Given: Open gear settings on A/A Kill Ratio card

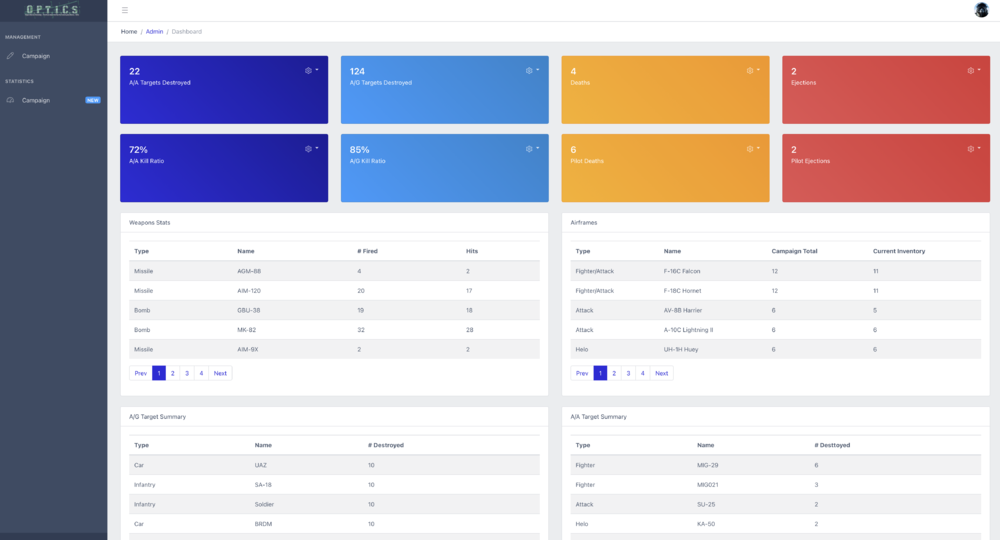Looking at the screenshot, I should click(x=311, y=149).
